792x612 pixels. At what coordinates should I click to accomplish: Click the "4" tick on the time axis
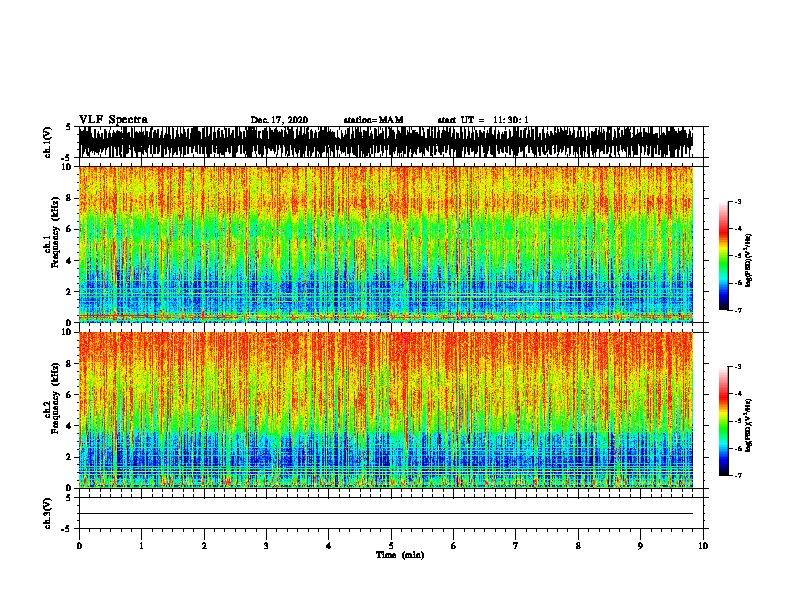click(x=328, y=546)
